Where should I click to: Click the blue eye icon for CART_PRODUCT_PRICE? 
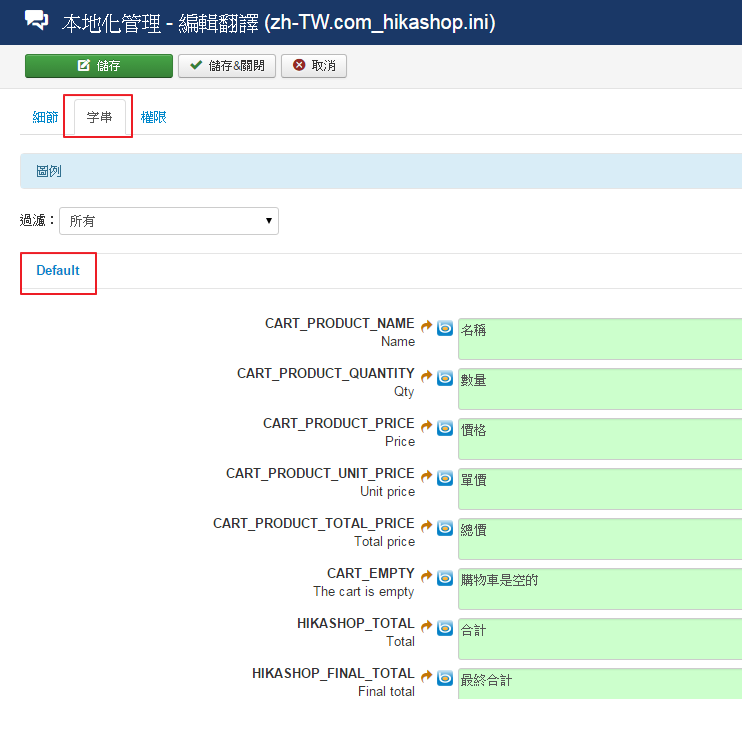(x=445, y=428)
